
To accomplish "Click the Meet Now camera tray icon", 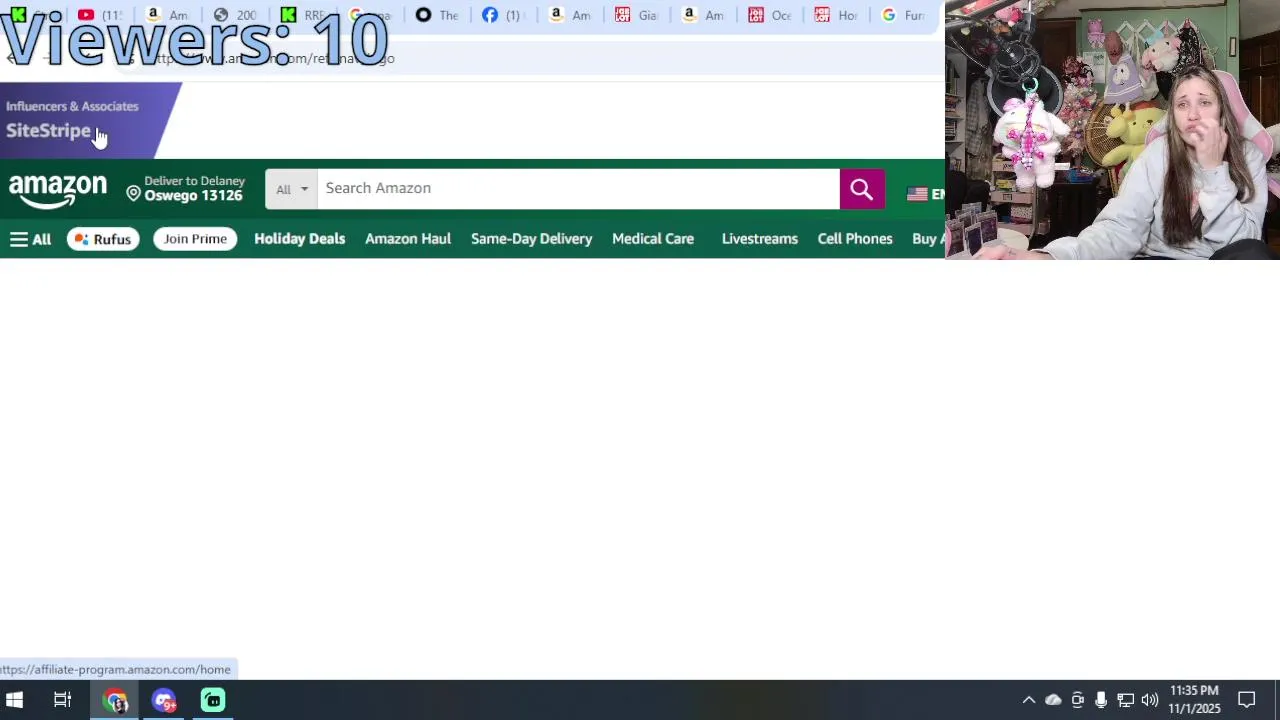I will tap(1077, 700).
